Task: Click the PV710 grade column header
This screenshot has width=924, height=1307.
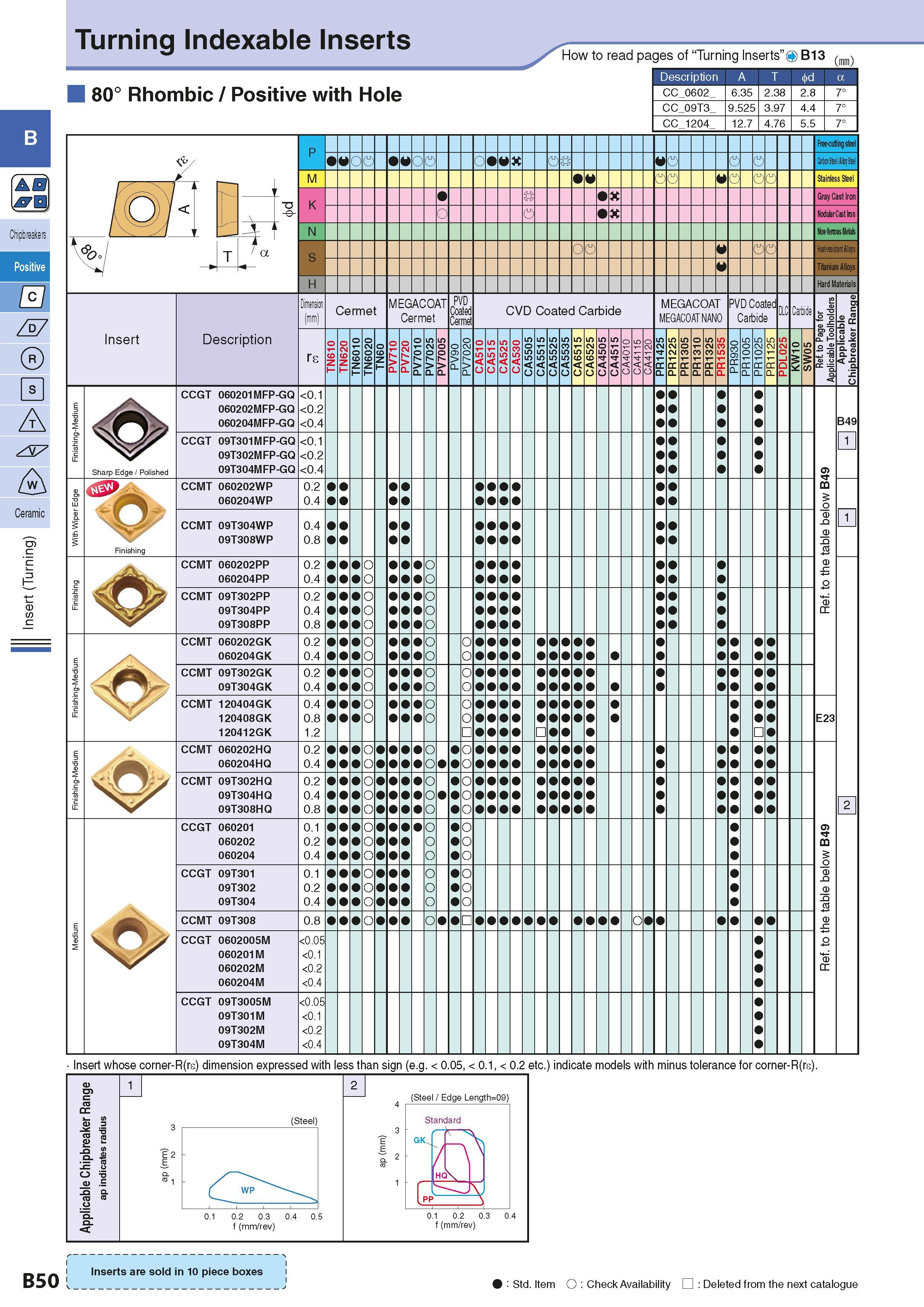Action: pos(393,356)
